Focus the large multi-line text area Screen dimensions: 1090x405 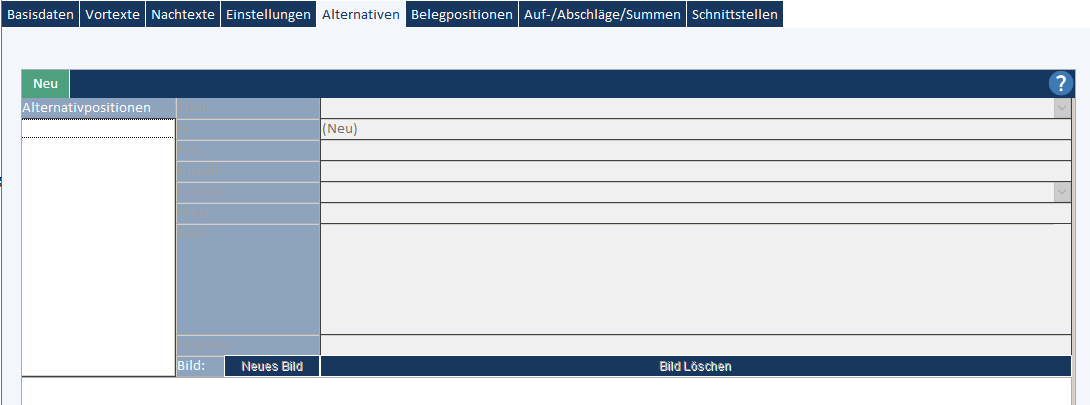695,279
